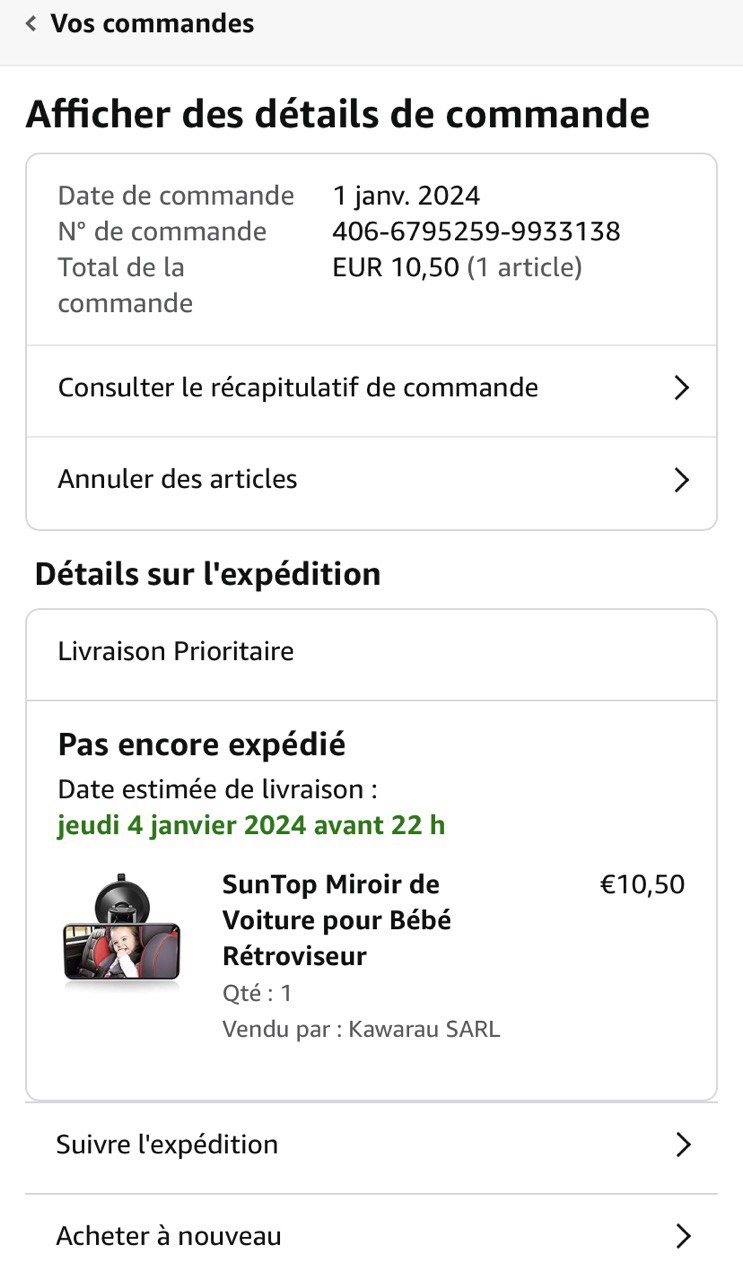
Task: Select Annuler des articles
Action: (x=178, y=480)
